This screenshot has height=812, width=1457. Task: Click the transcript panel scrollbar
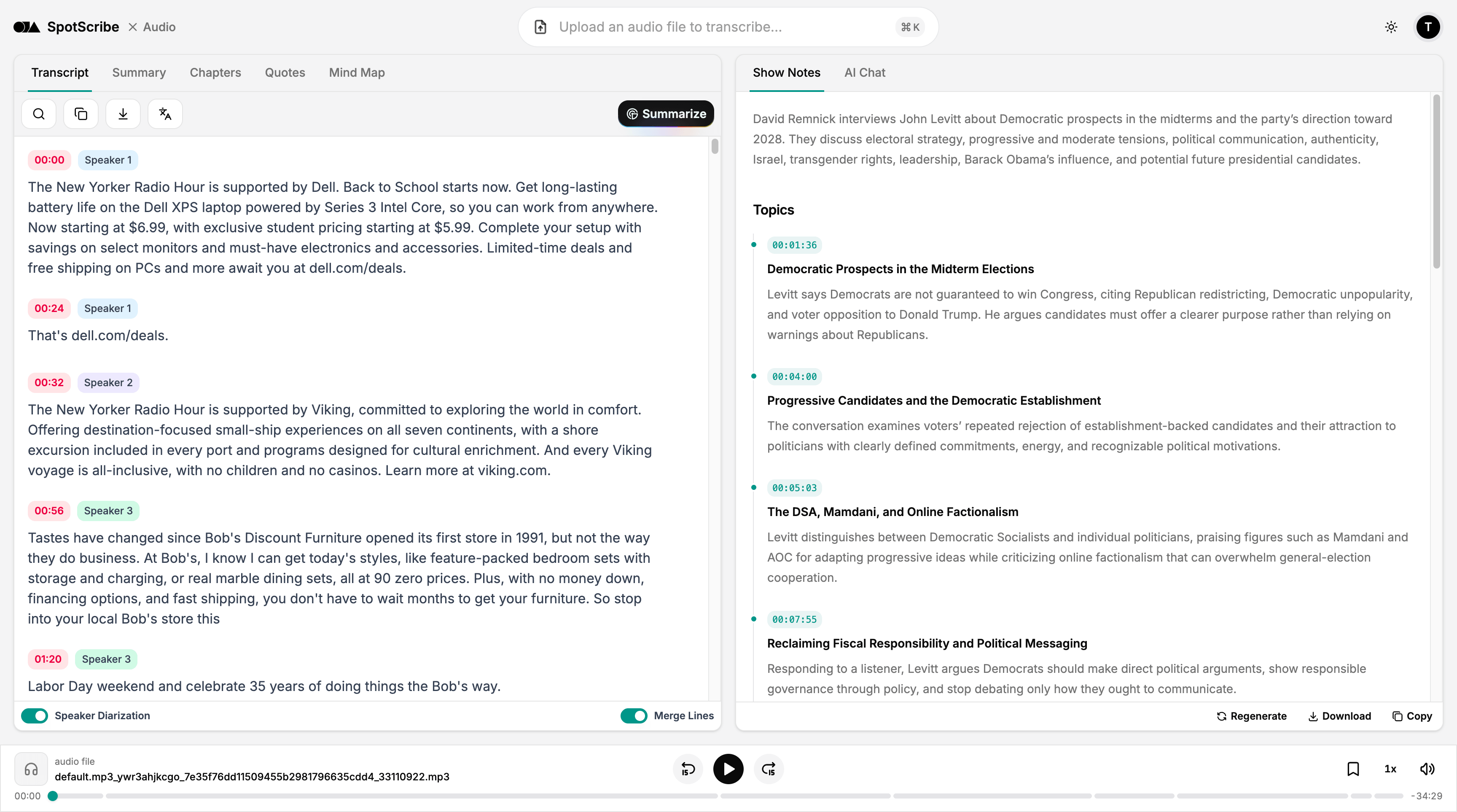(x=715, y=146)
